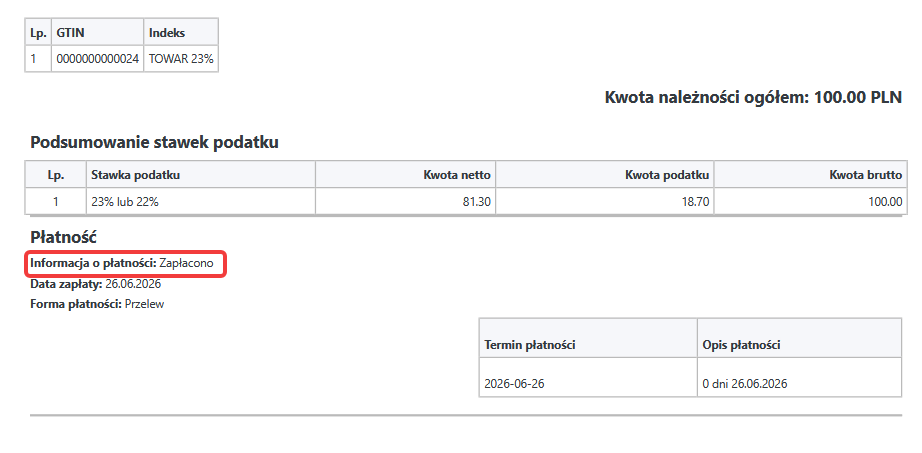Click the Kwota netto column header
922x453 pixels.
tap(406, 175)
